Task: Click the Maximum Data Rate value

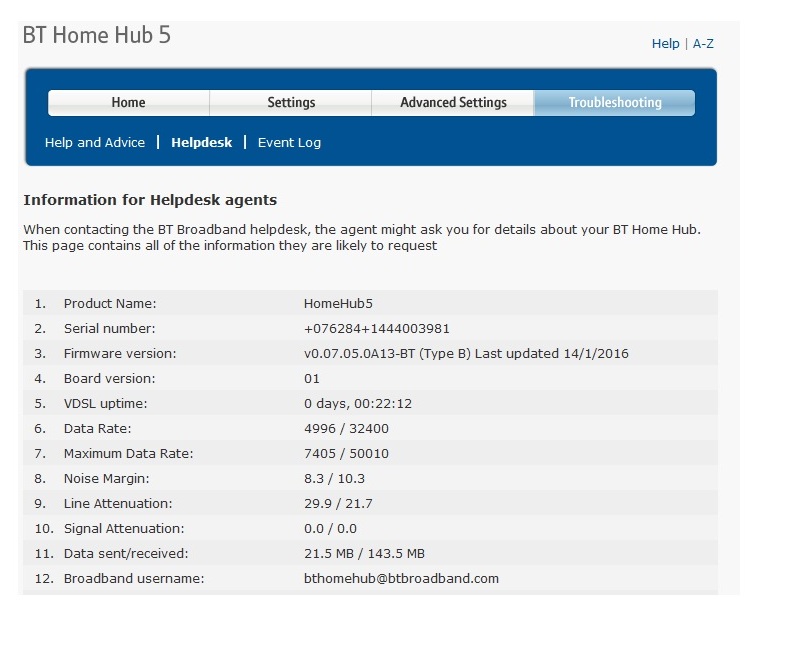Action: [346, 453]
